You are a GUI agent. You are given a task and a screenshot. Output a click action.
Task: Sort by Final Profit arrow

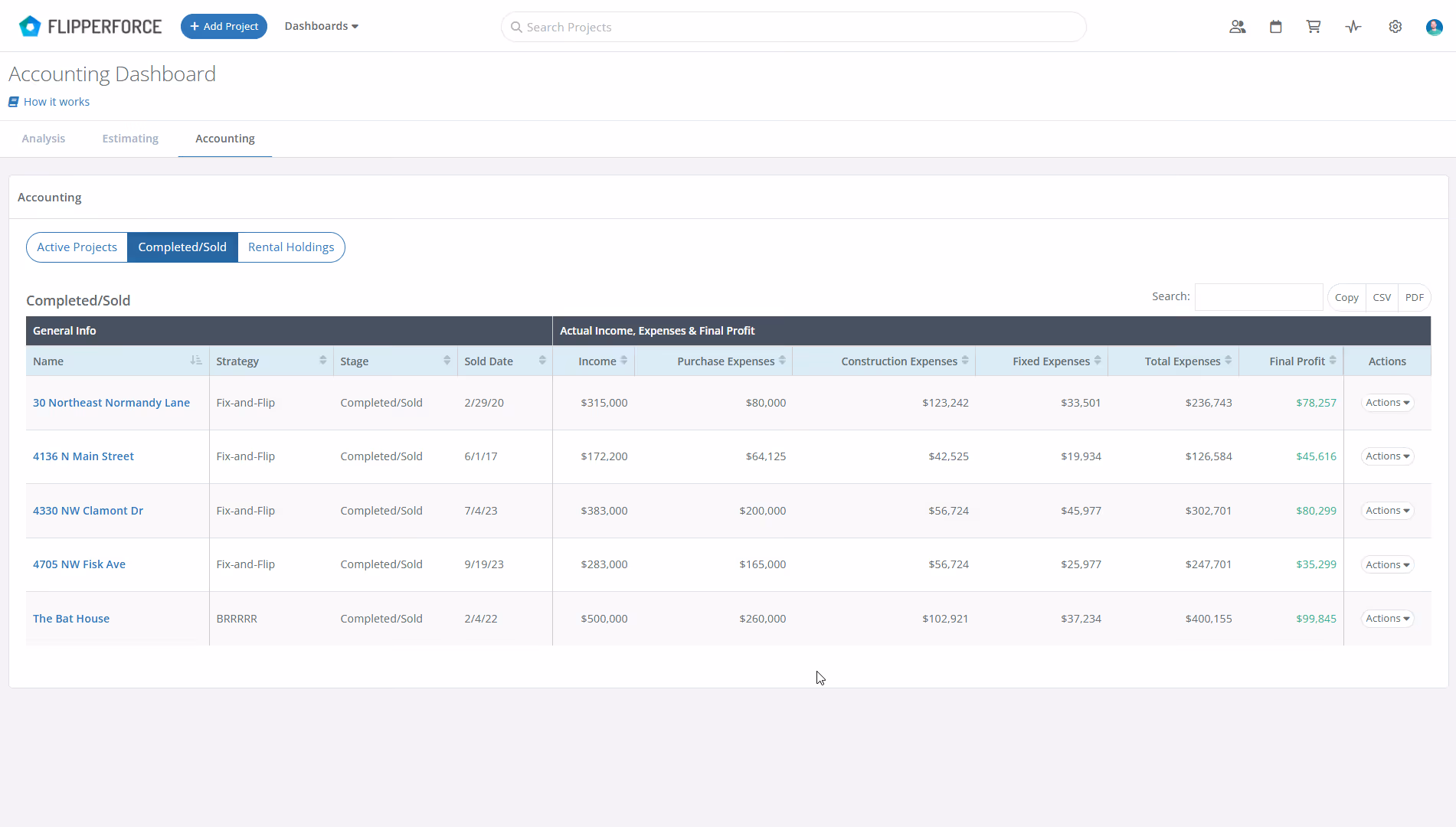[1333, 361]
